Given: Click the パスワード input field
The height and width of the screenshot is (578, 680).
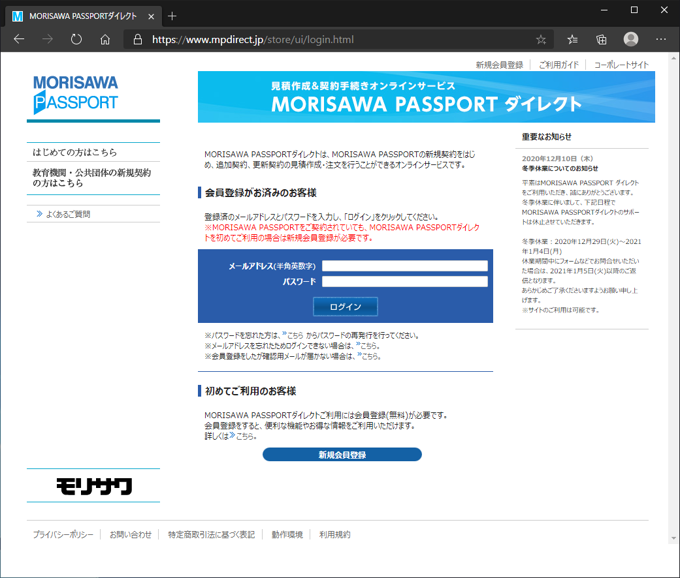Looking at the screenshot, I should coord(405,281).
